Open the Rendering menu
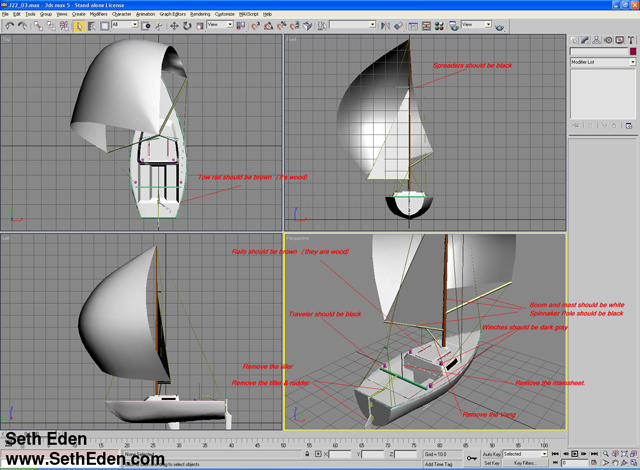The width and height of the screenshot is (640, 470). pyautogui.click(x=199, y=14)
